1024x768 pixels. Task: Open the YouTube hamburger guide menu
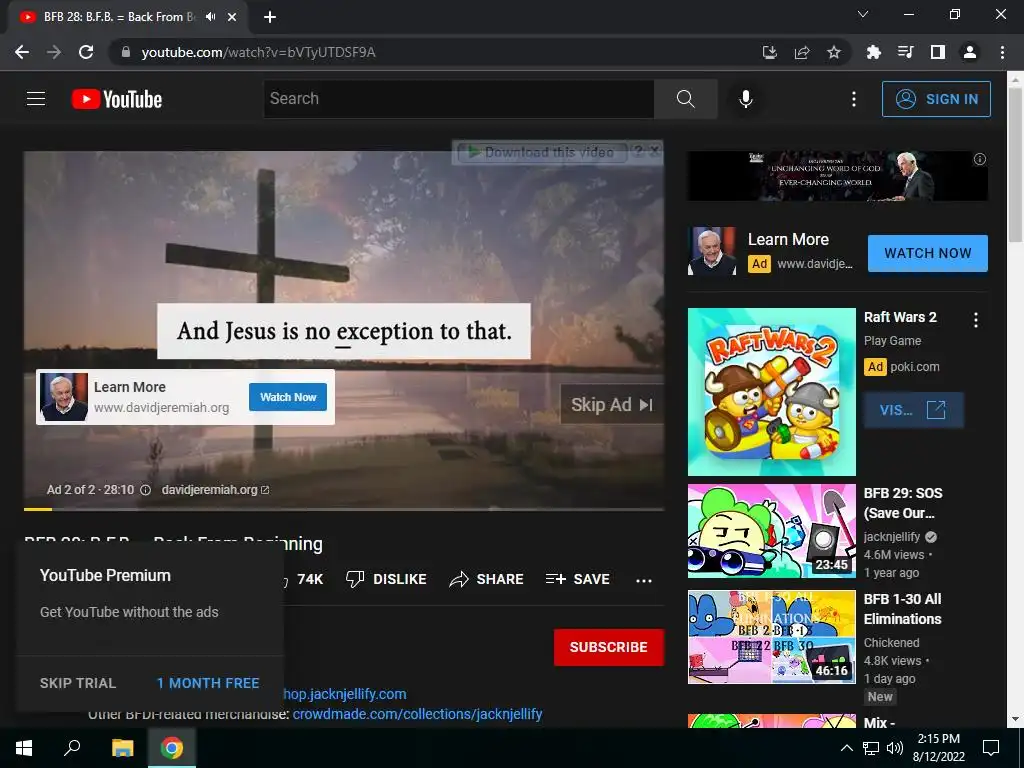pyautogui.click(x=36, y=99)
